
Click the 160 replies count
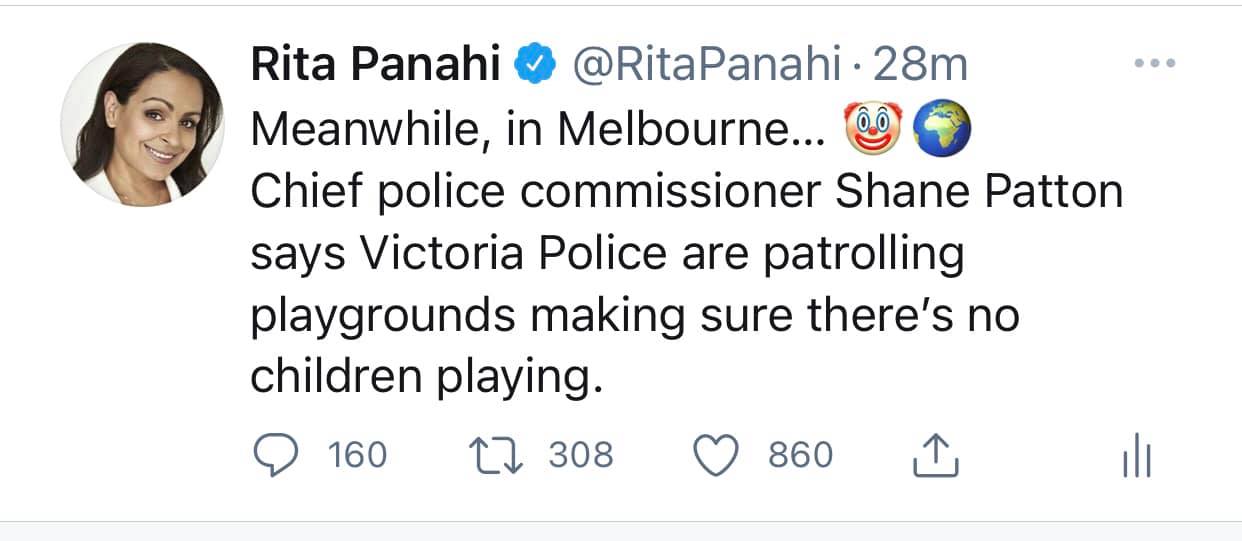tap(357, 456)
